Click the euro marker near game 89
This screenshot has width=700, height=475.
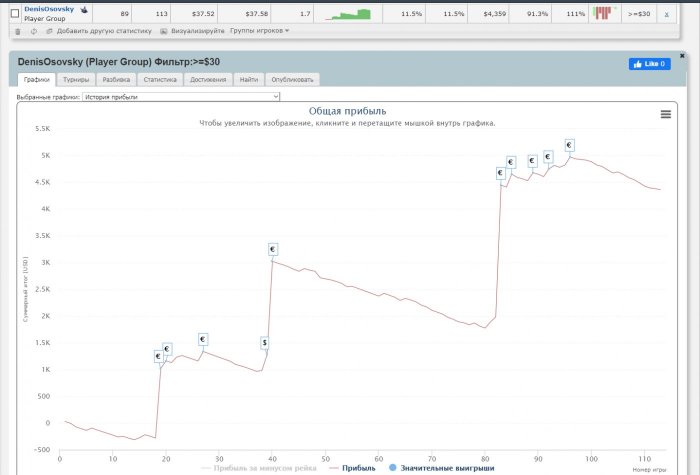(532, 161)
